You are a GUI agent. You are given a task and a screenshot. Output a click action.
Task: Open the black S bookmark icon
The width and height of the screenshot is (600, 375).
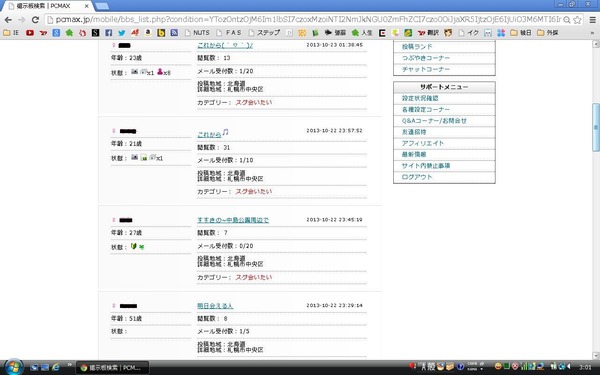pos(96,33)
